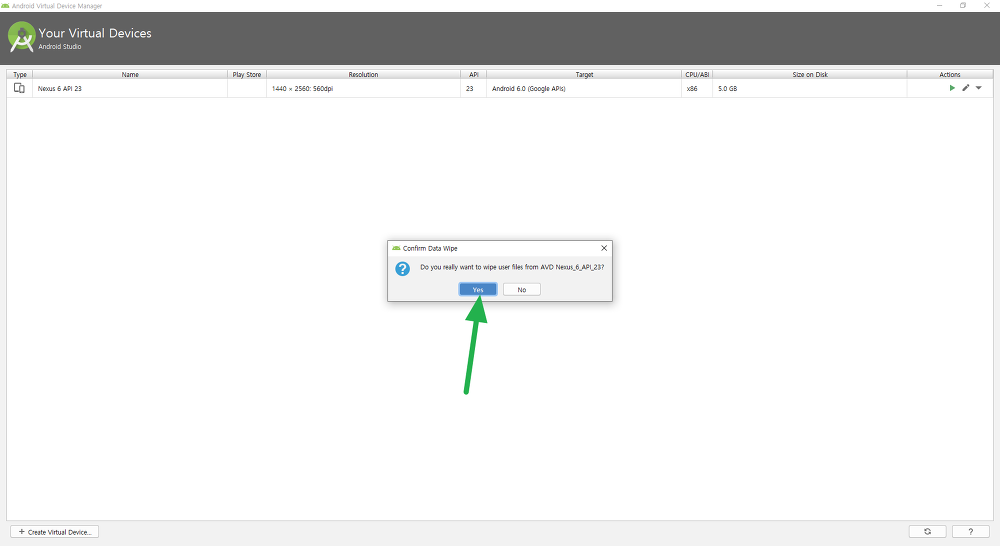Select the x86 CPU/ABI cell
Viewport: 1000px width, 546px height.
(x=697, y=89)
